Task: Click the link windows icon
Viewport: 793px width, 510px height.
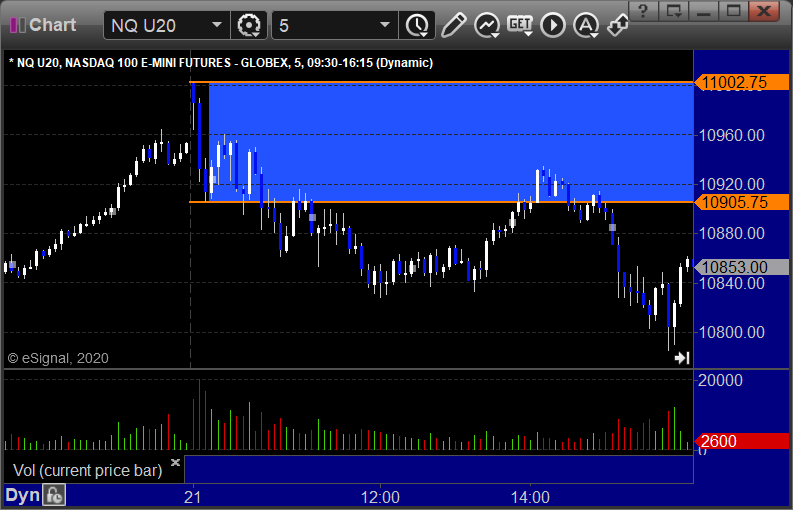Action: pyautogui.click(x=618, y=25)
